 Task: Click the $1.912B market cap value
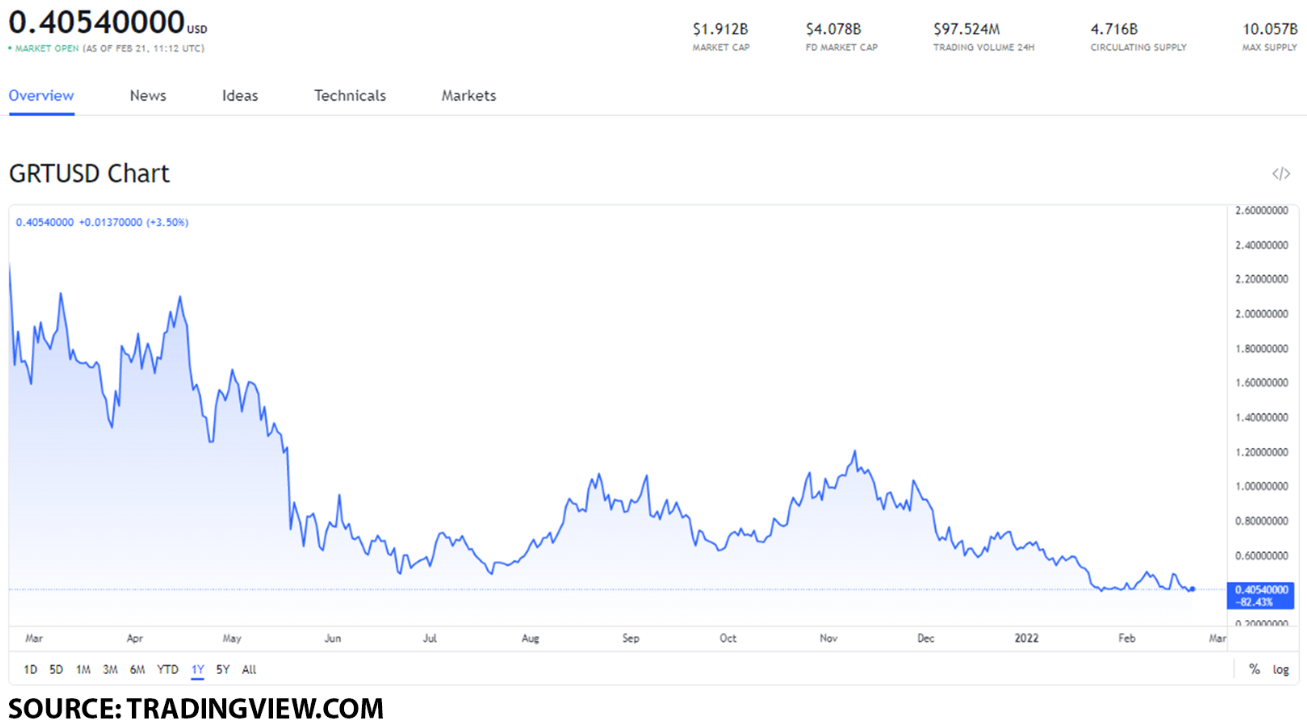[721, 30]
